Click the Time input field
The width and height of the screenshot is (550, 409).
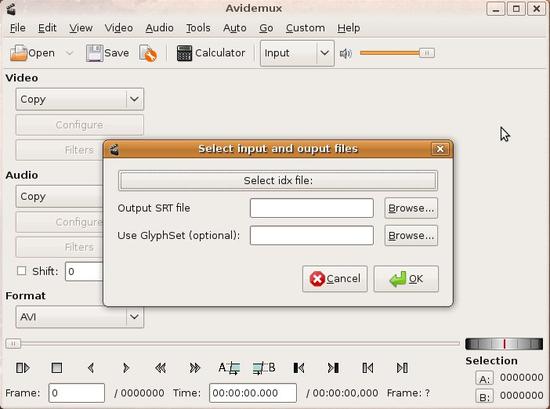(253, 393)
